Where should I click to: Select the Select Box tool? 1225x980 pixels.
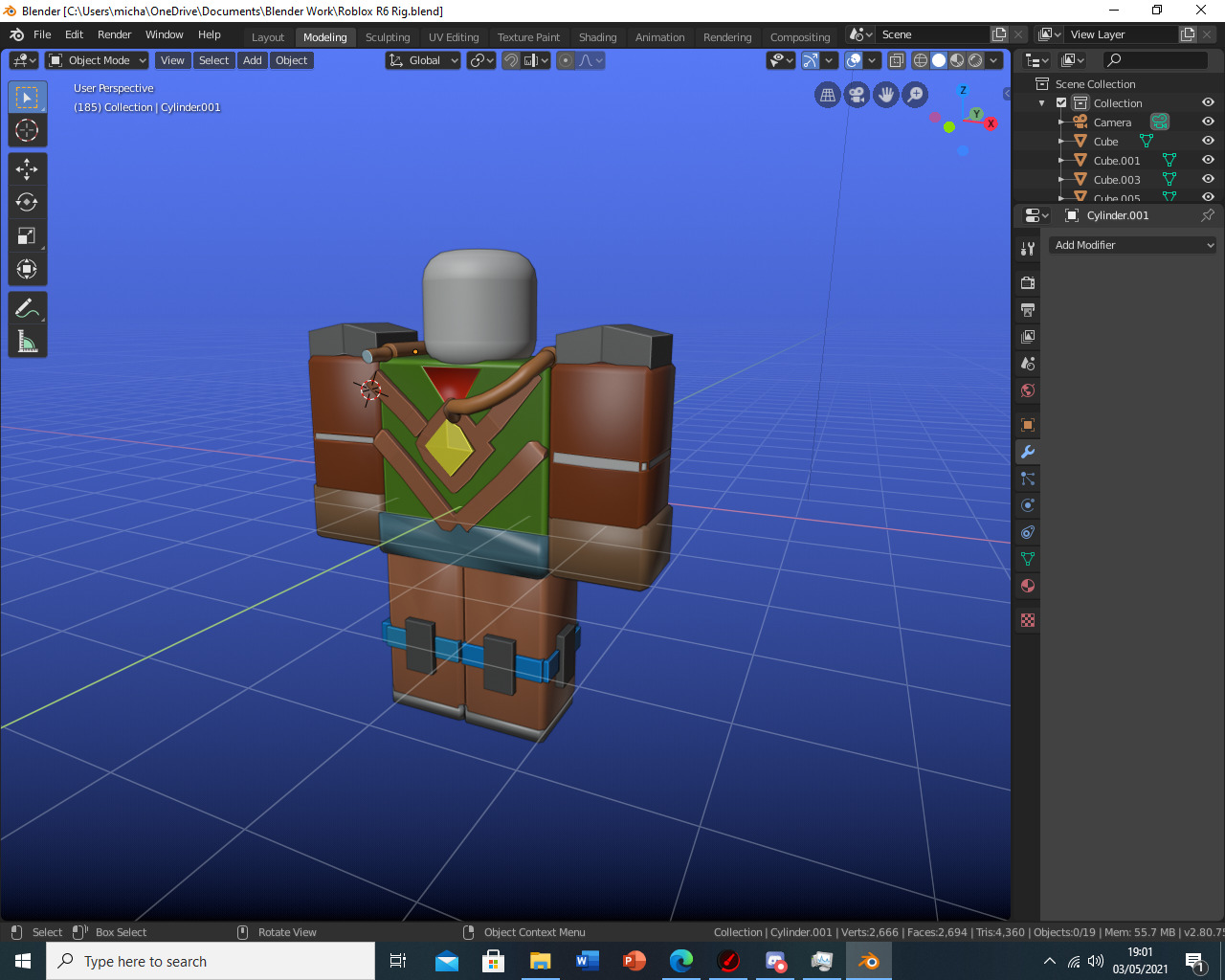[x=27, y=98]
